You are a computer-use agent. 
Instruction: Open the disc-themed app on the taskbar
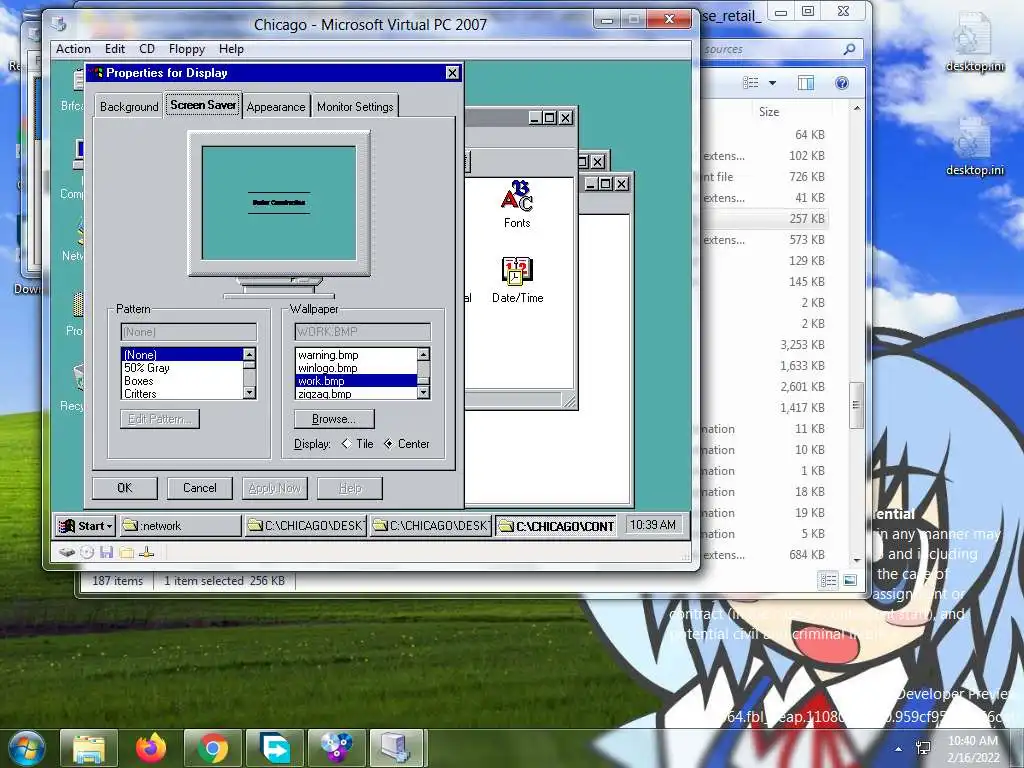(337, 748)
